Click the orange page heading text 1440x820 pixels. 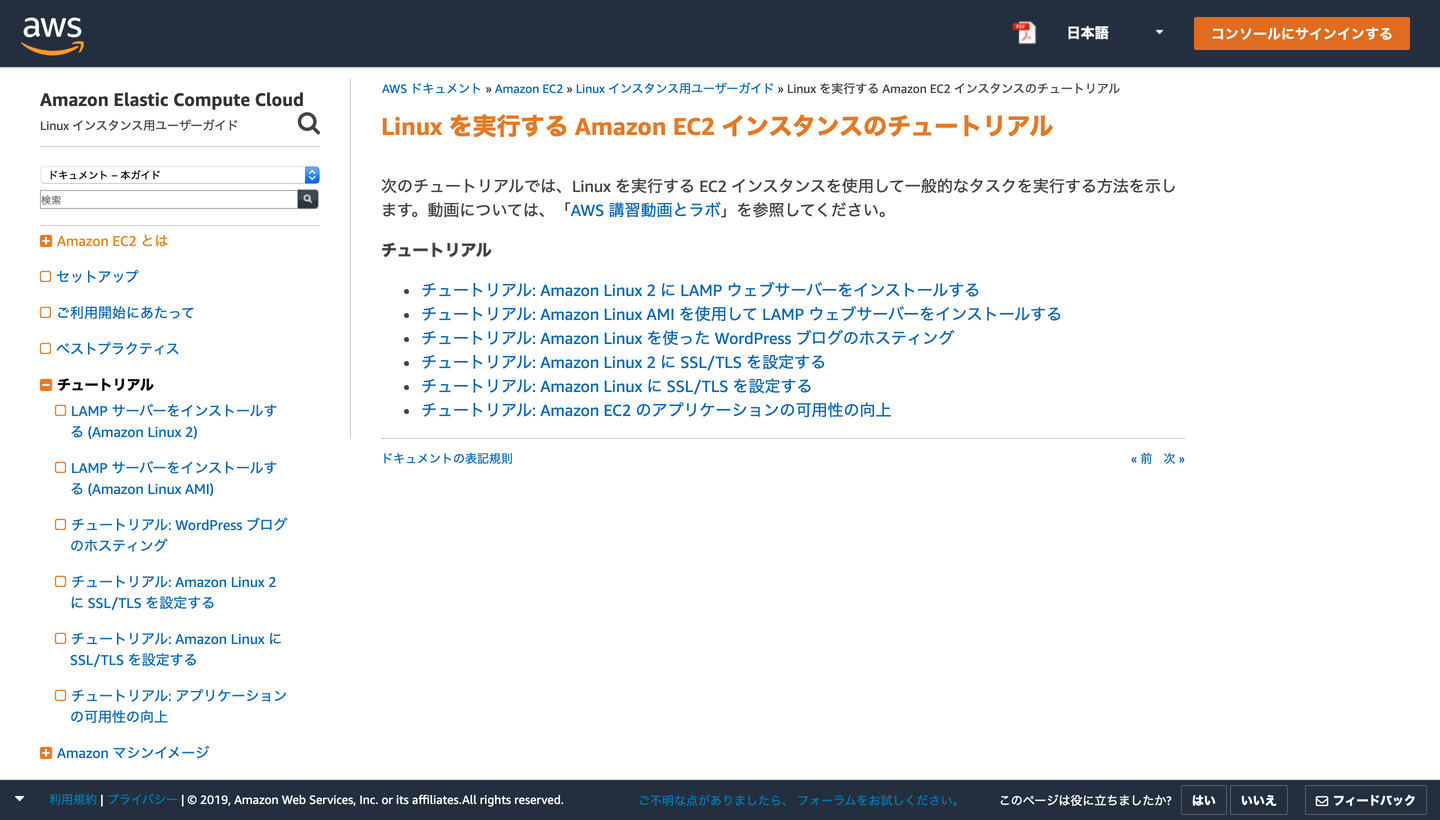(x=717, y=127)
